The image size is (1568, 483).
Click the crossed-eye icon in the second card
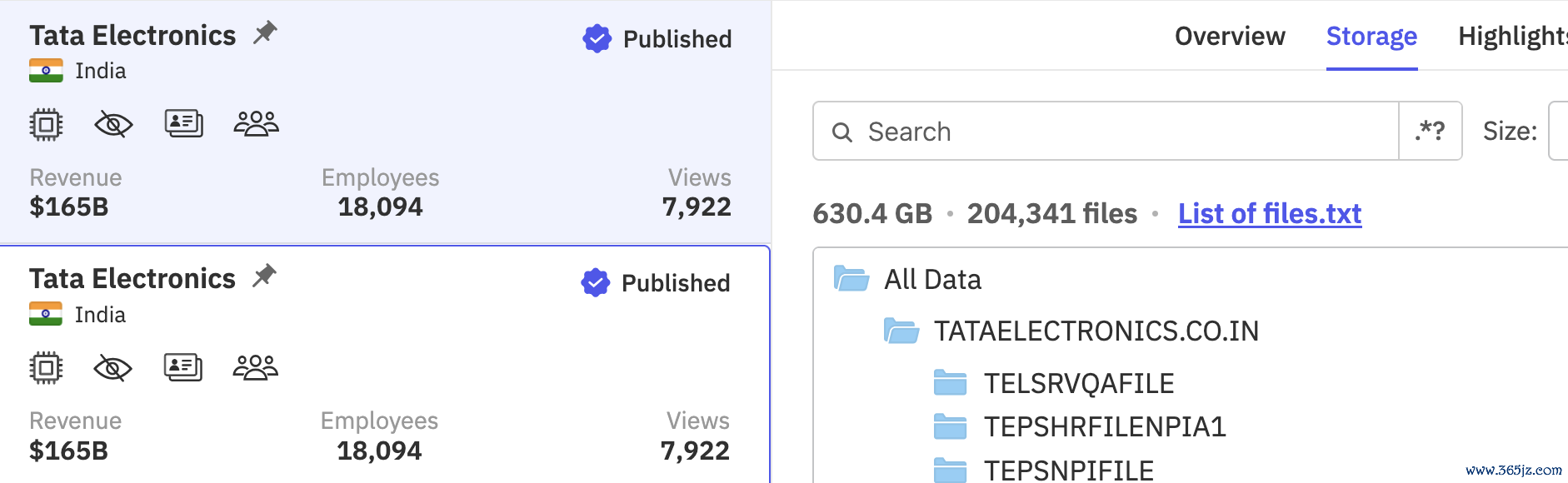coord(113,367)
